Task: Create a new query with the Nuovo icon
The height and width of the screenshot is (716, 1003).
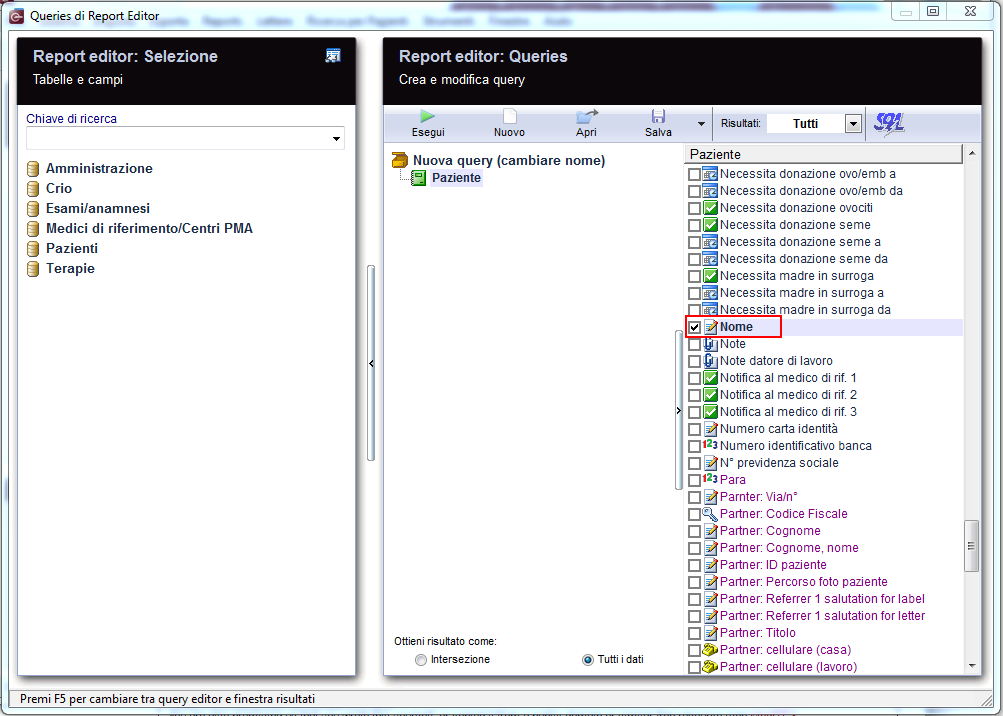Action: pyautogui.click(x=509, y=116)
